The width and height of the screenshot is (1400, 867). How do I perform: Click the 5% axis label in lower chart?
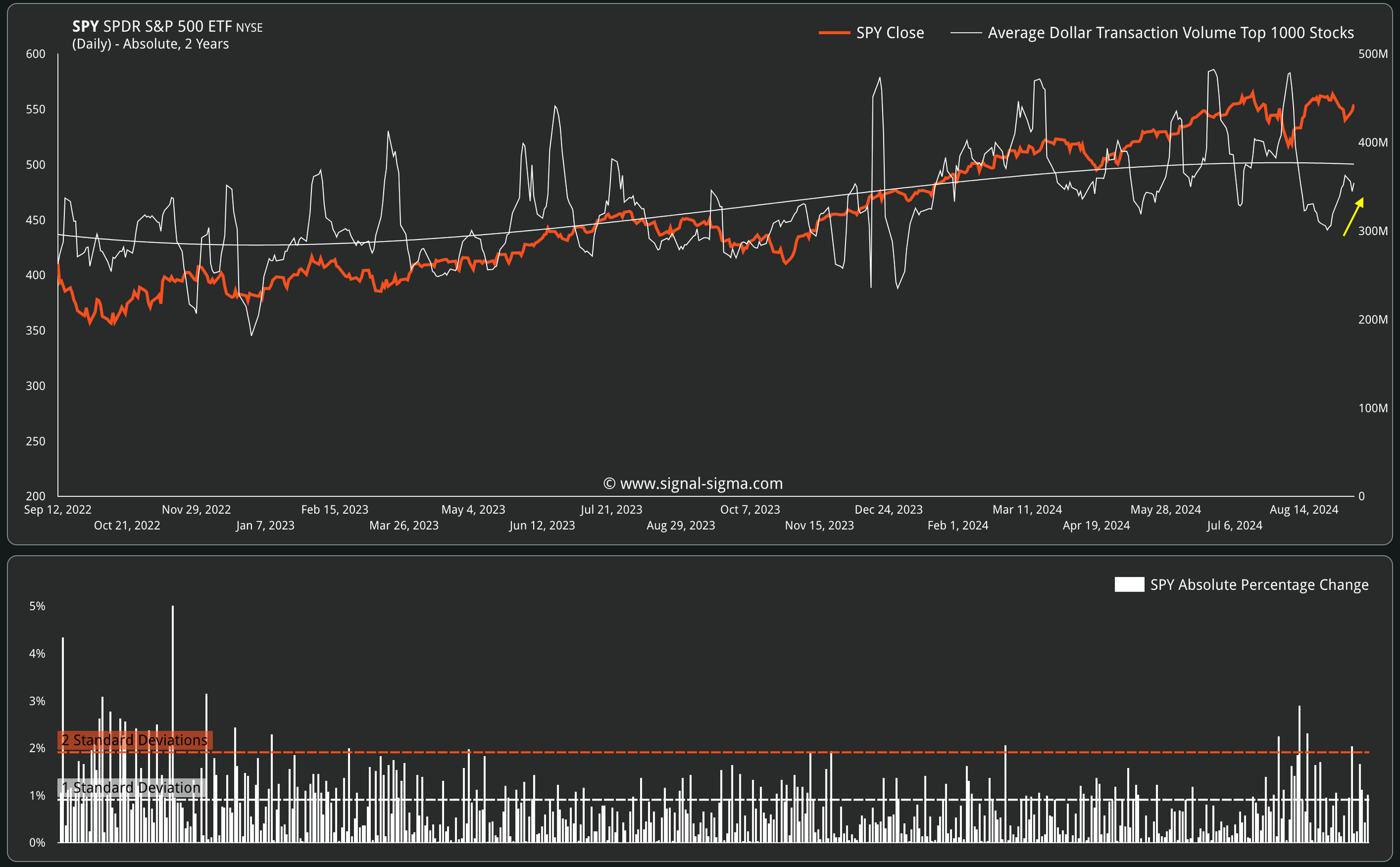click(x=38, y=606)
